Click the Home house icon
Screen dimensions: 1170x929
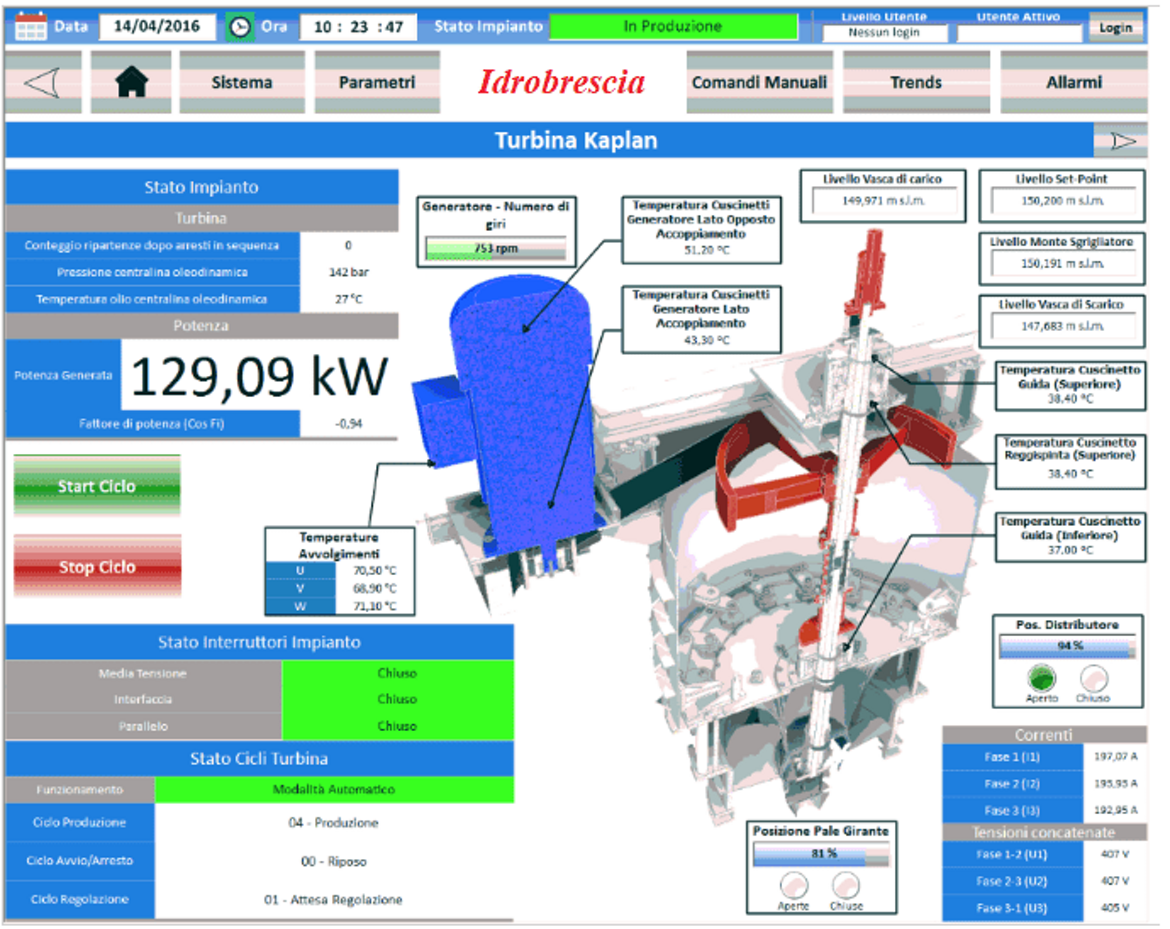coord(131,83)
